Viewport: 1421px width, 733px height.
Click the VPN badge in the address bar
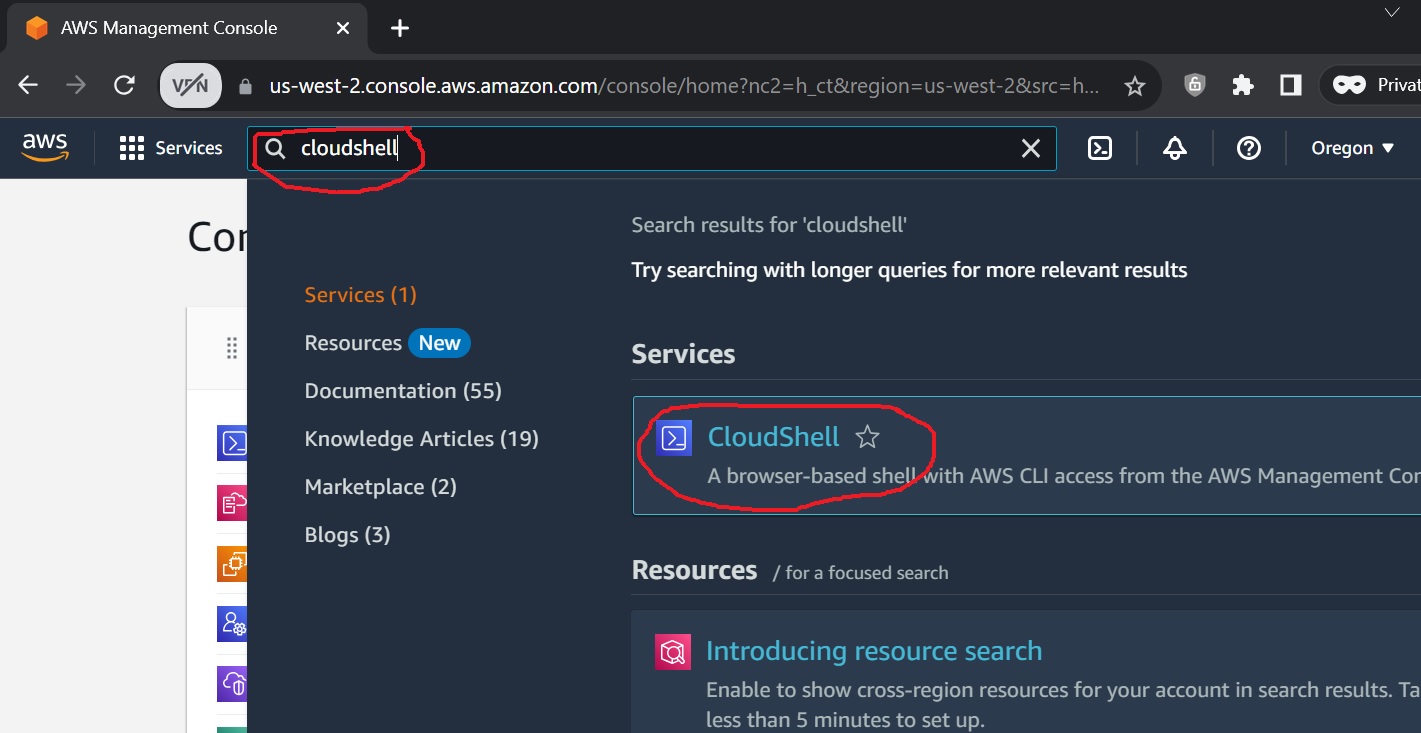[190, 86]
